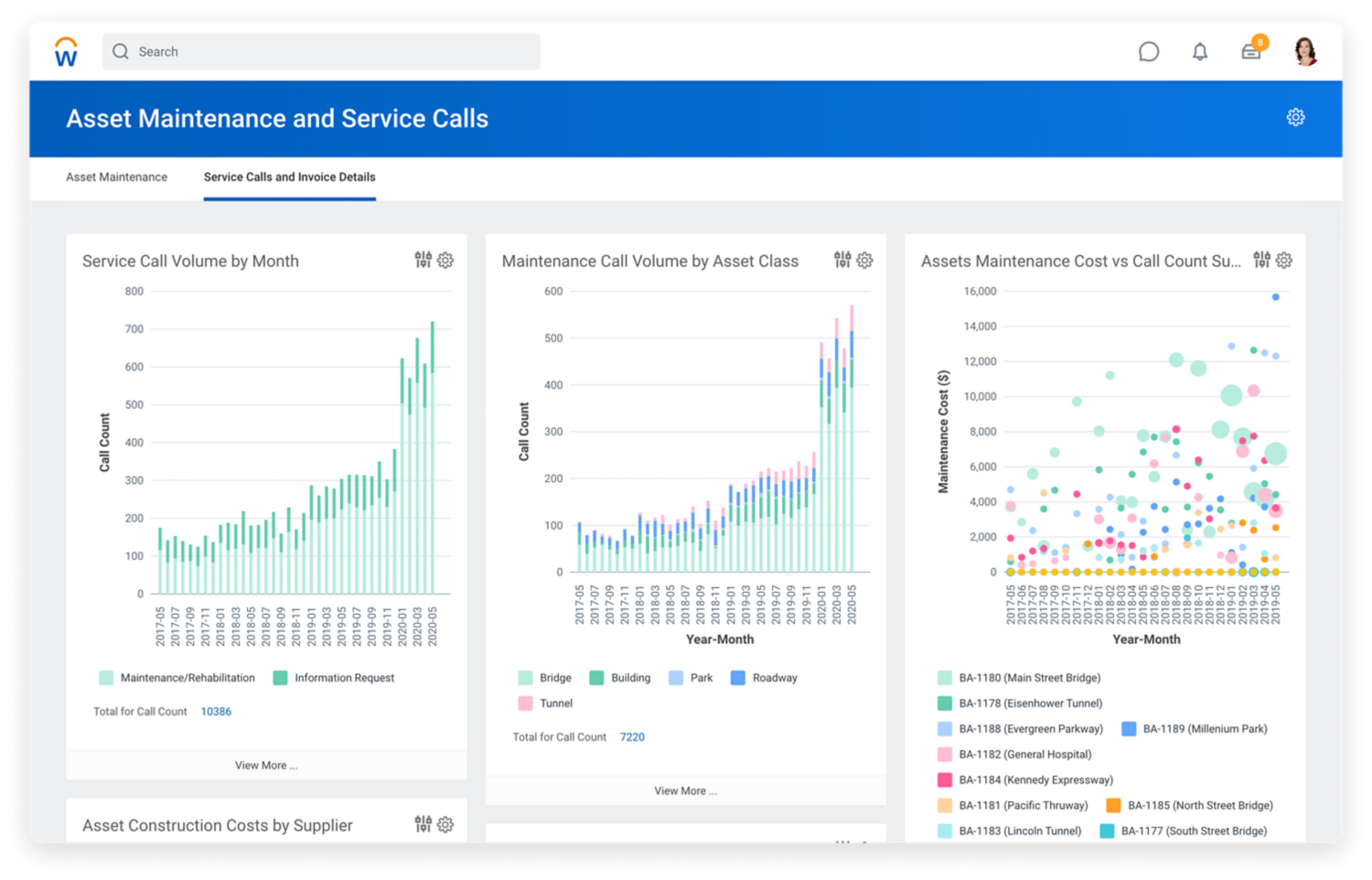This screenshot has width=1372, height=880.
Task: Open dashboard settings gear in blue header
Action: [x=1295, y=117]
